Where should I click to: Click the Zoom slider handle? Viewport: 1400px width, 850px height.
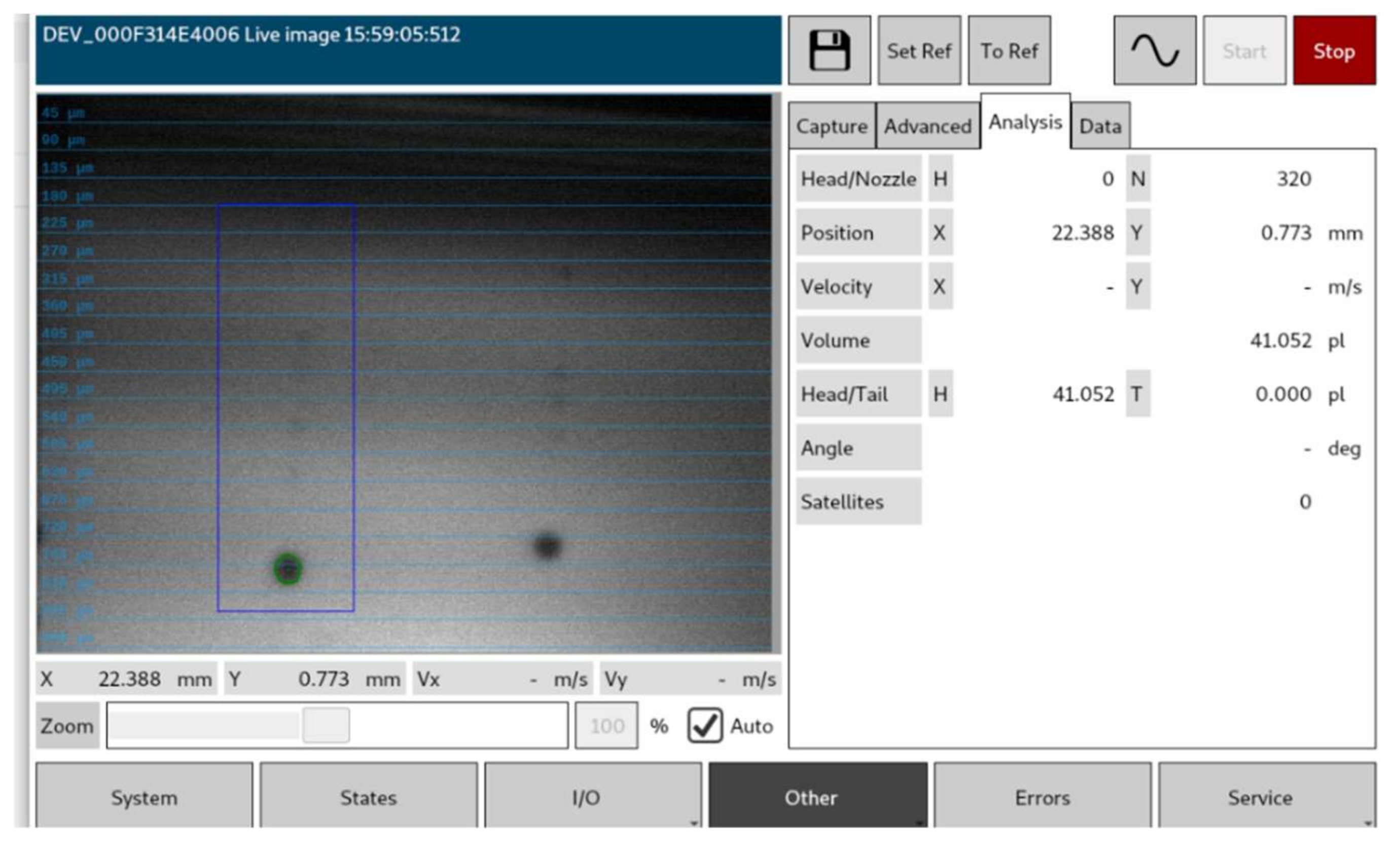point(326,725)
